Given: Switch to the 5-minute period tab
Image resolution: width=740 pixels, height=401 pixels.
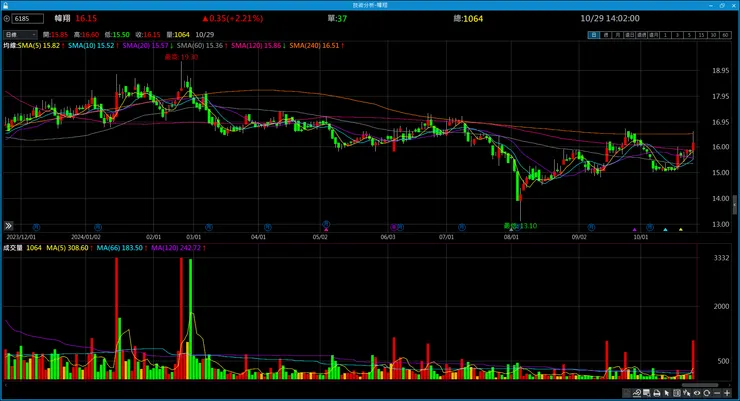Looking at the screenshot, I should [x=689, y=35].
